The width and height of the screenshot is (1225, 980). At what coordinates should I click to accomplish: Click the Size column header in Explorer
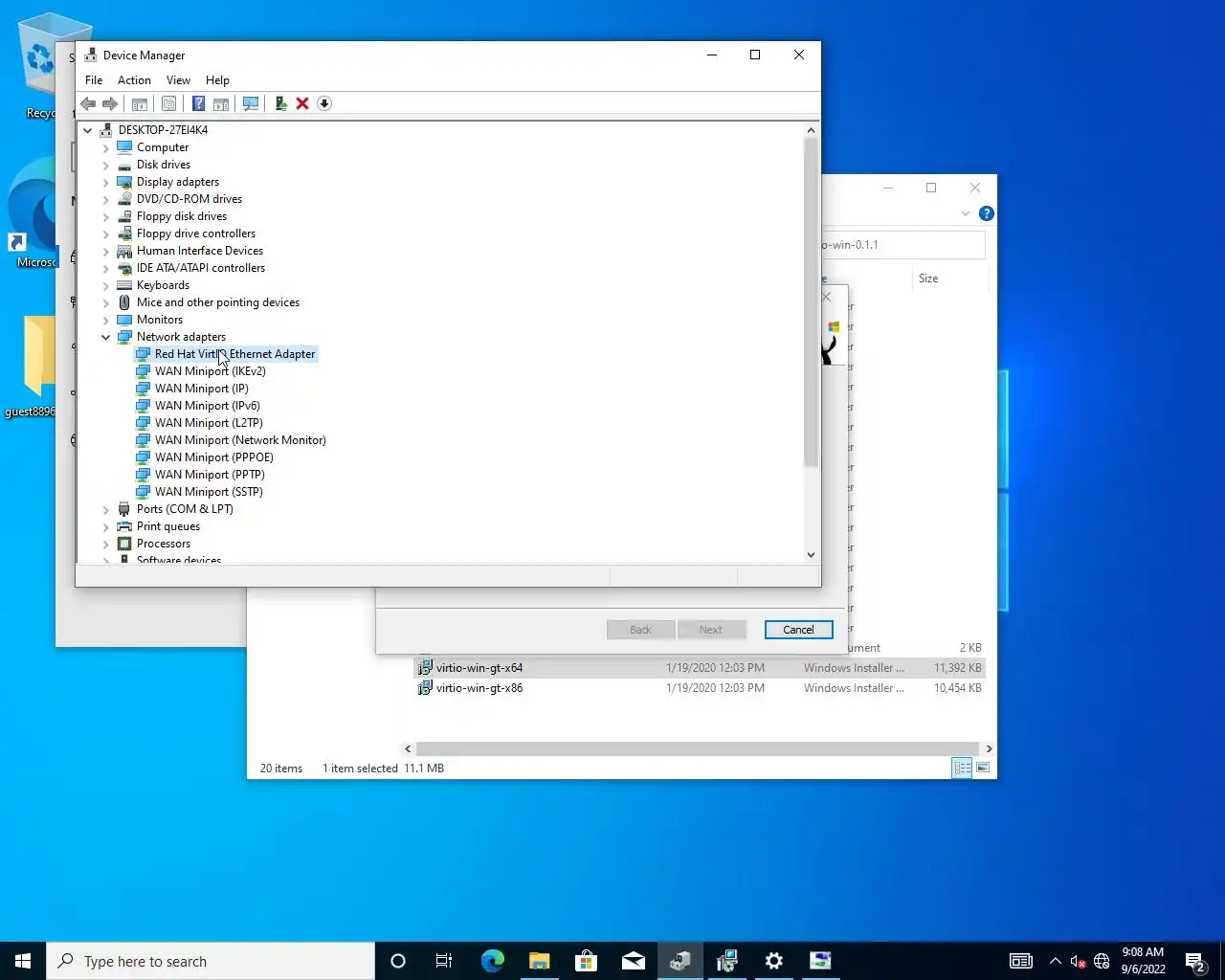click(x=928, y=278)
